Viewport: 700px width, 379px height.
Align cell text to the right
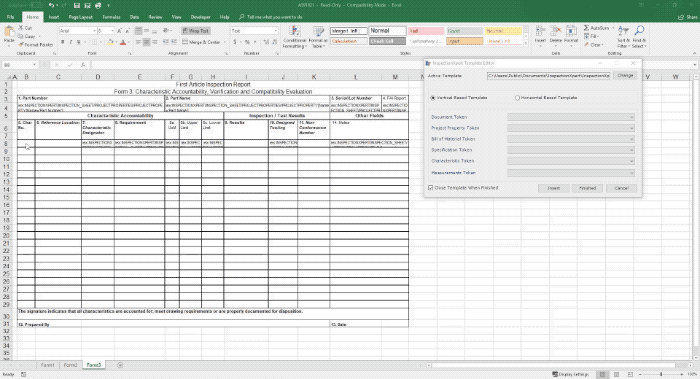[x=154, y=42]
